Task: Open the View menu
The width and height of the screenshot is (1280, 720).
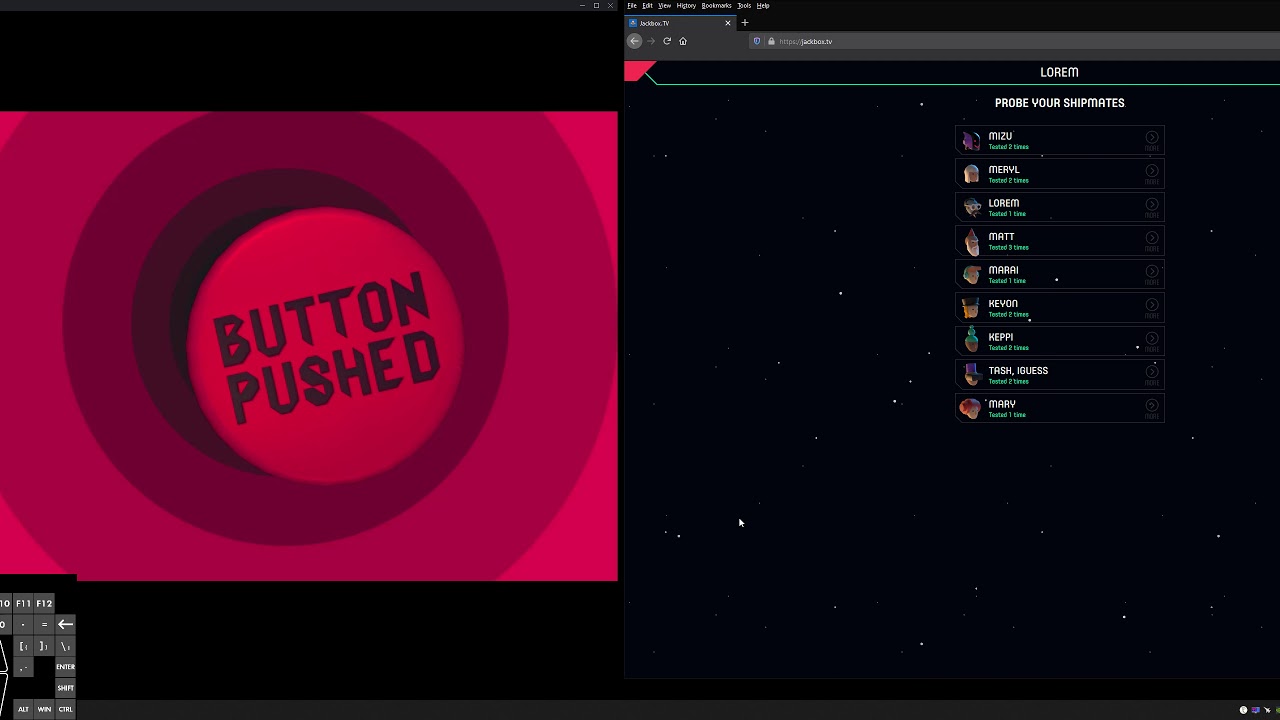Action: coord(664,6)
